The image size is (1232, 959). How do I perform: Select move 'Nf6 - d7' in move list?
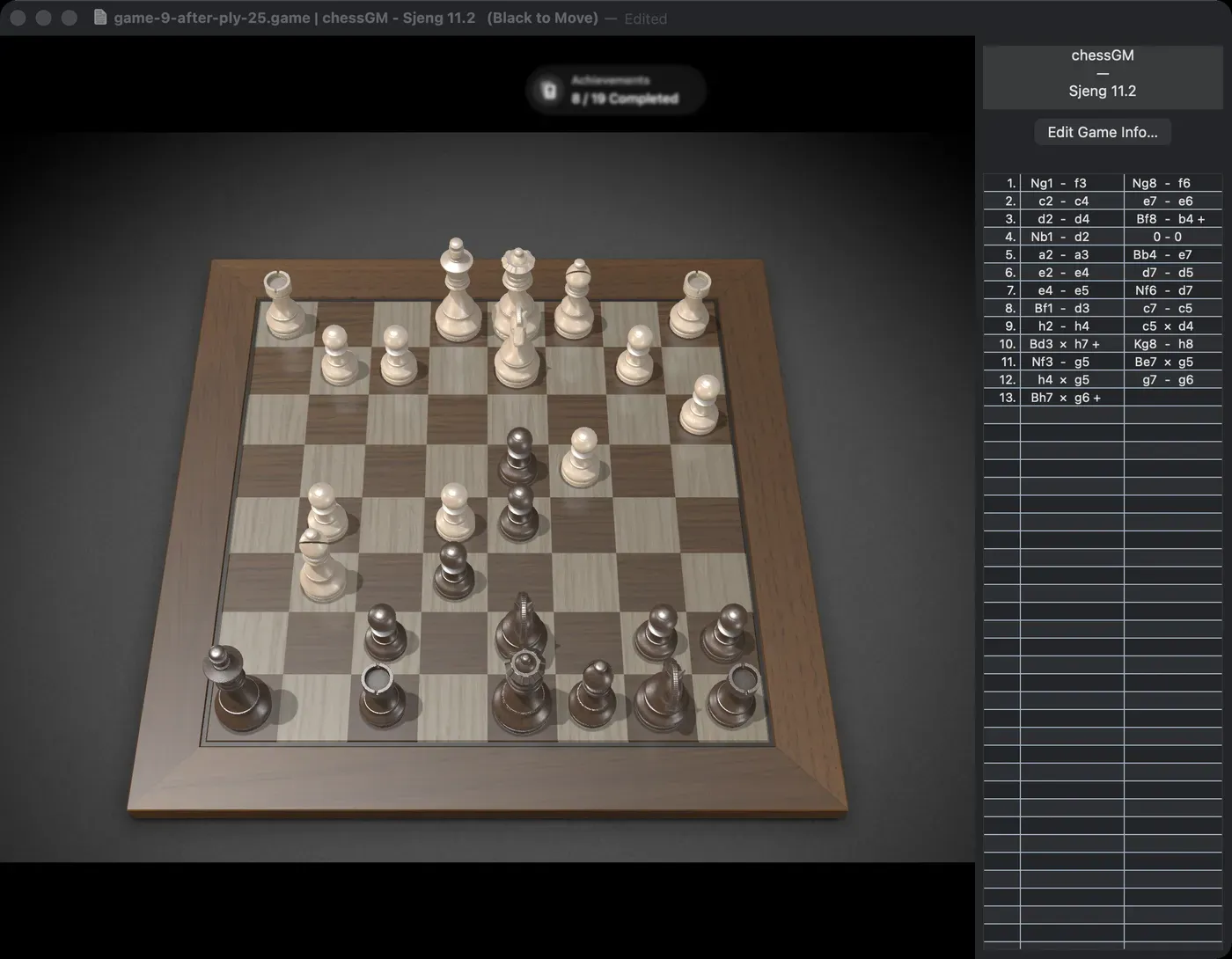1163,290
